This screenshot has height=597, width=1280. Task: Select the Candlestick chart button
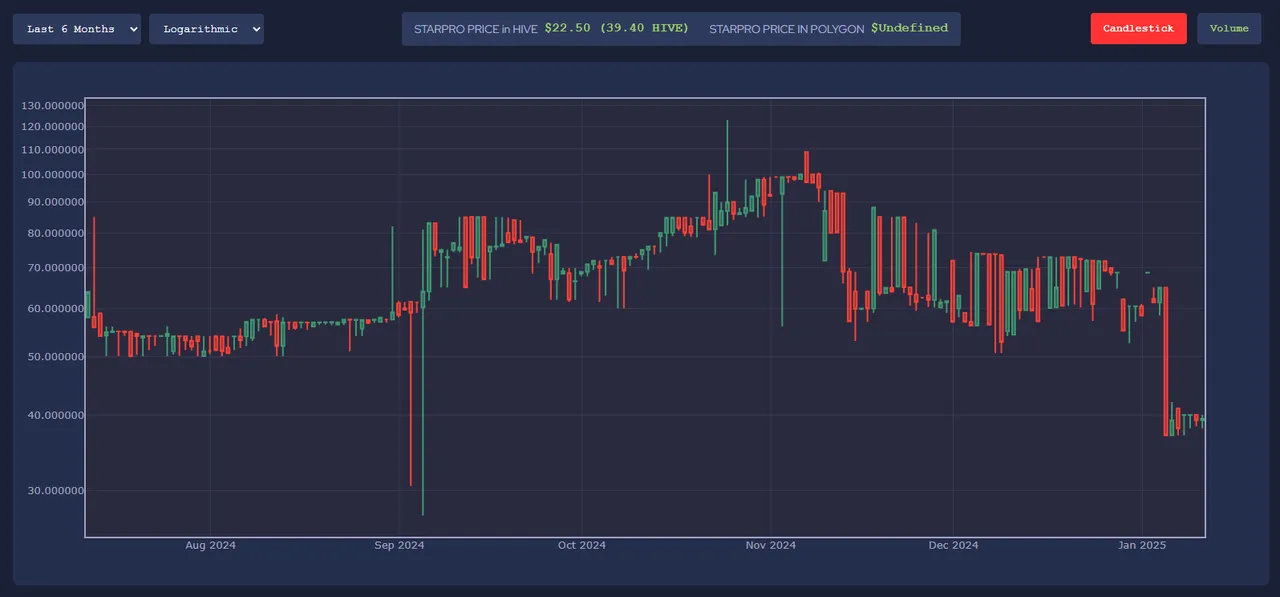click(x=1138, y=28)
